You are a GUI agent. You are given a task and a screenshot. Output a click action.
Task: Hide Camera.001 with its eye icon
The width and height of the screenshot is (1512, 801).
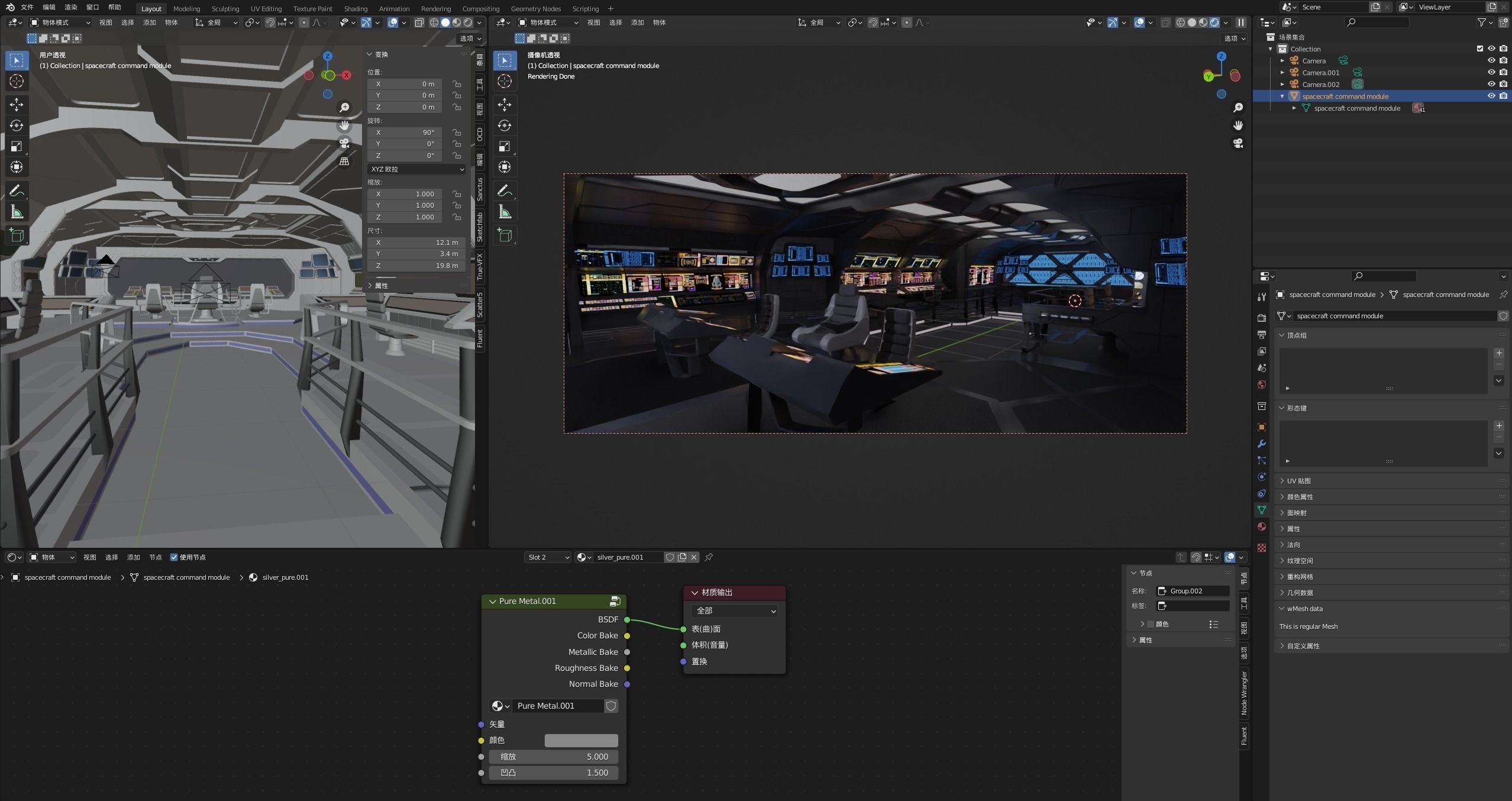click(x=1491, y=72)
